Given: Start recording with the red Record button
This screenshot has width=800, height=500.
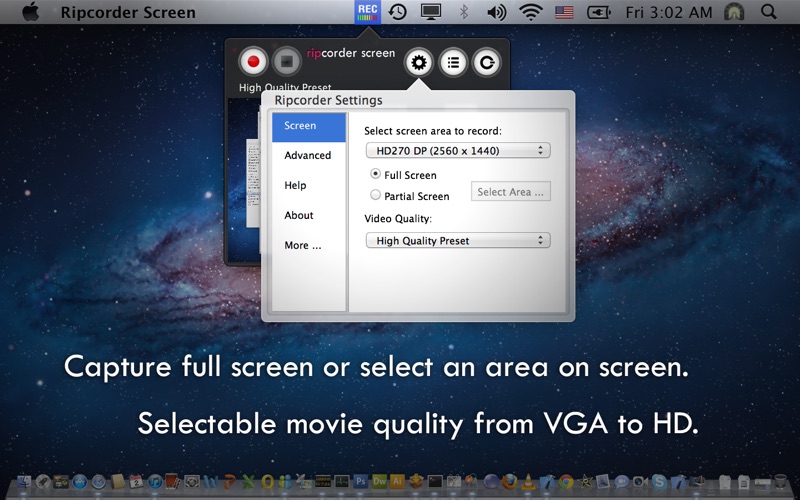Looking at the screenshot, I should coord(253,62).
